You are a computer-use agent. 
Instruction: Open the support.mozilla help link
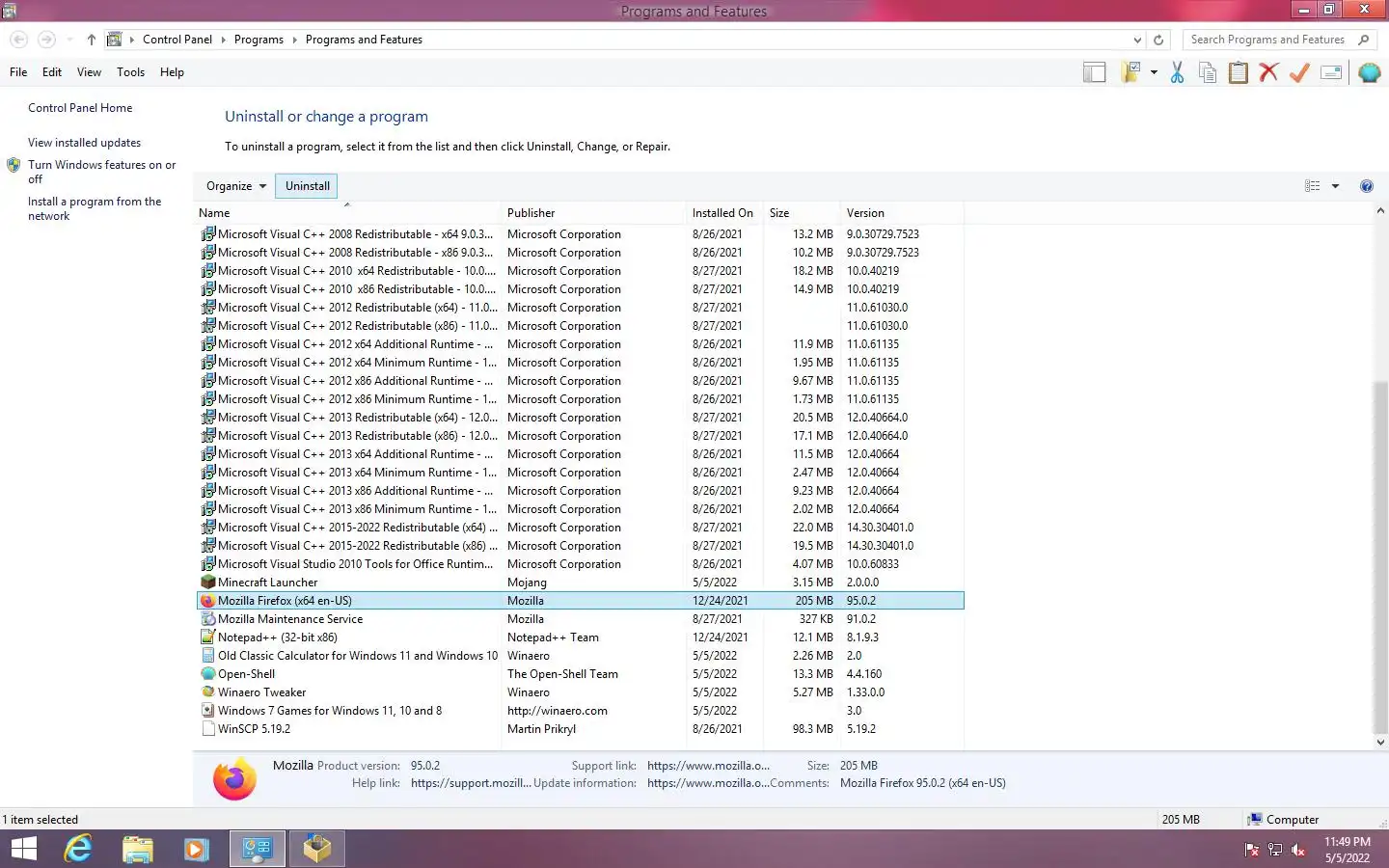[x=471, y=783]
